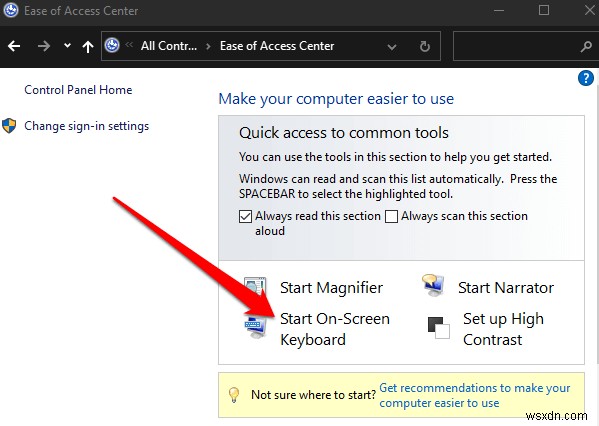The height and width of the screenshot is (426, 599).
Task: Click the Ease of Access address bar icon
Action: [112, 45]
